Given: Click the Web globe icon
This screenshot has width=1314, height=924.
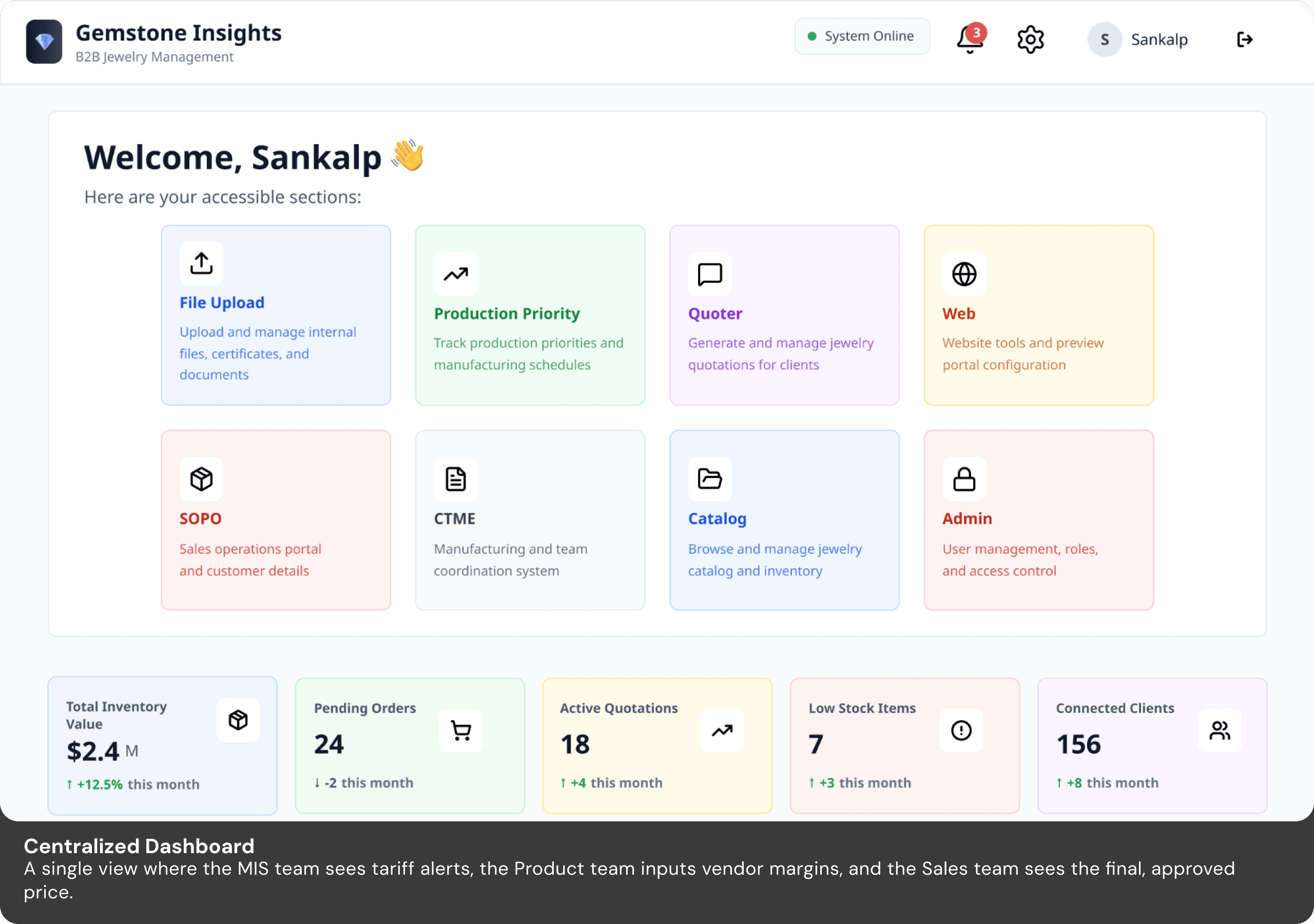Looking at the screenshot, I should (964, 274).
